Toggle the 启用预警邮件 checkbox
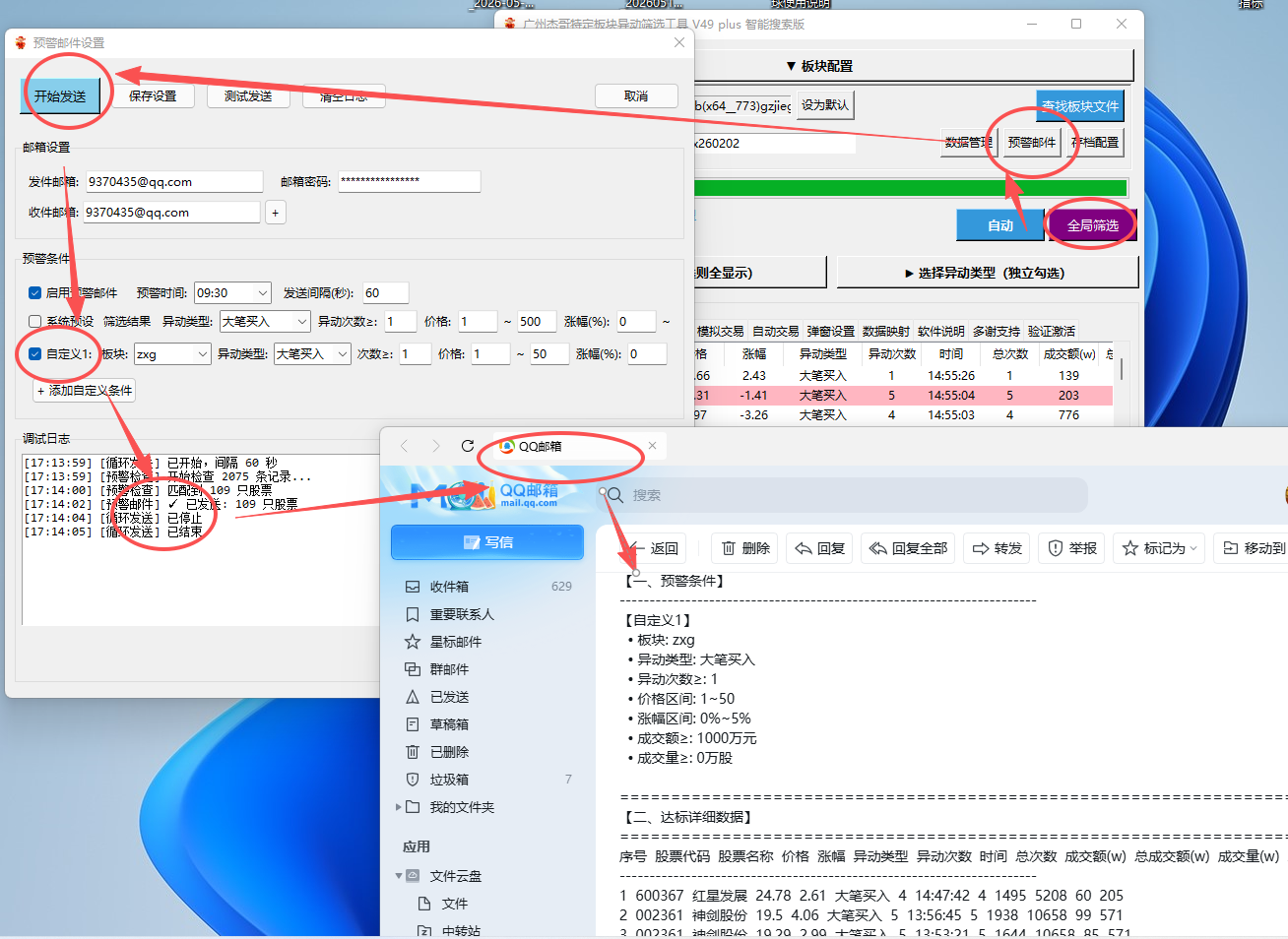Screen dimensions: 1288x939 pos(34,292)
